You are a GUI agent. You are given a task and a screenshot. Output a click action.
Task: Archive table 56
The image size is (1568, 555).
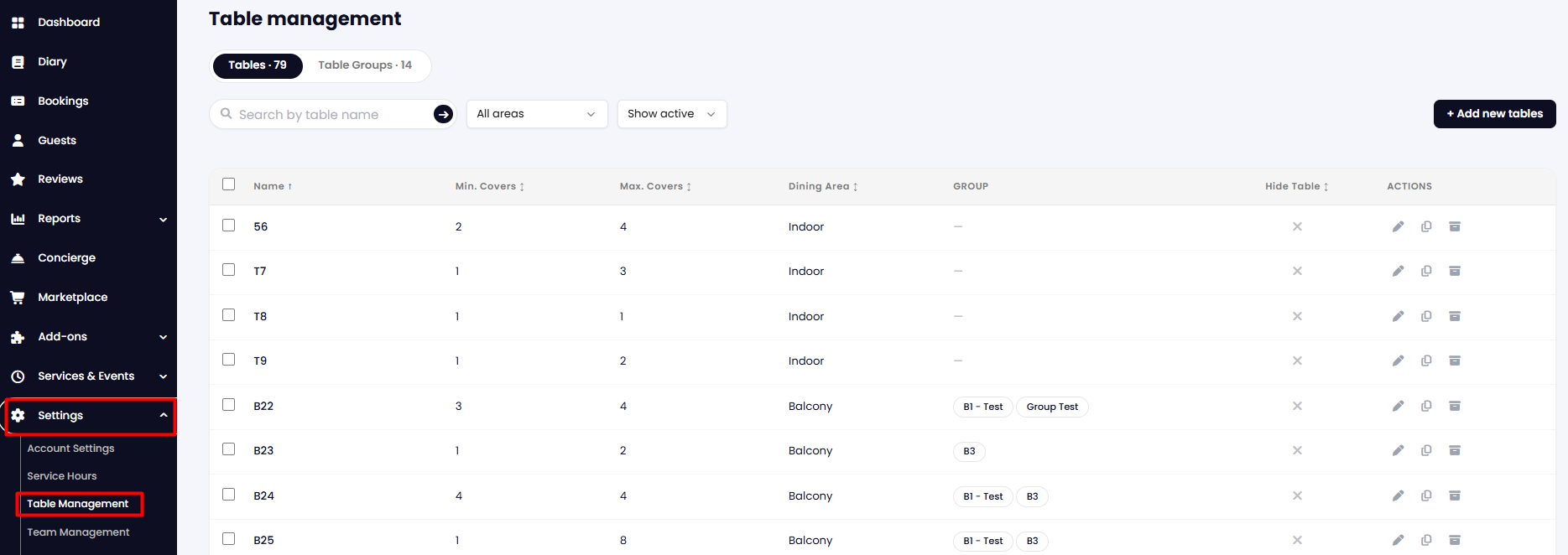click(x=1455, y=226)
